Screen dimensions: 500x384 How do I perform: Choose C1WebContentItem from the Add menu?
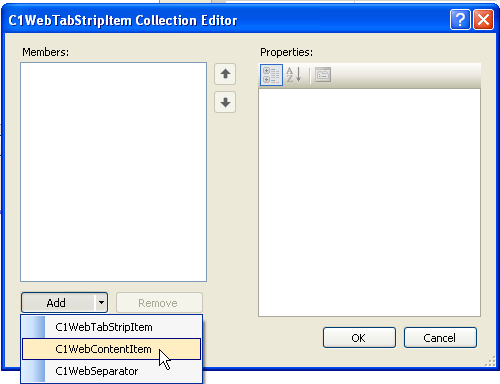[x=112, y=349]
